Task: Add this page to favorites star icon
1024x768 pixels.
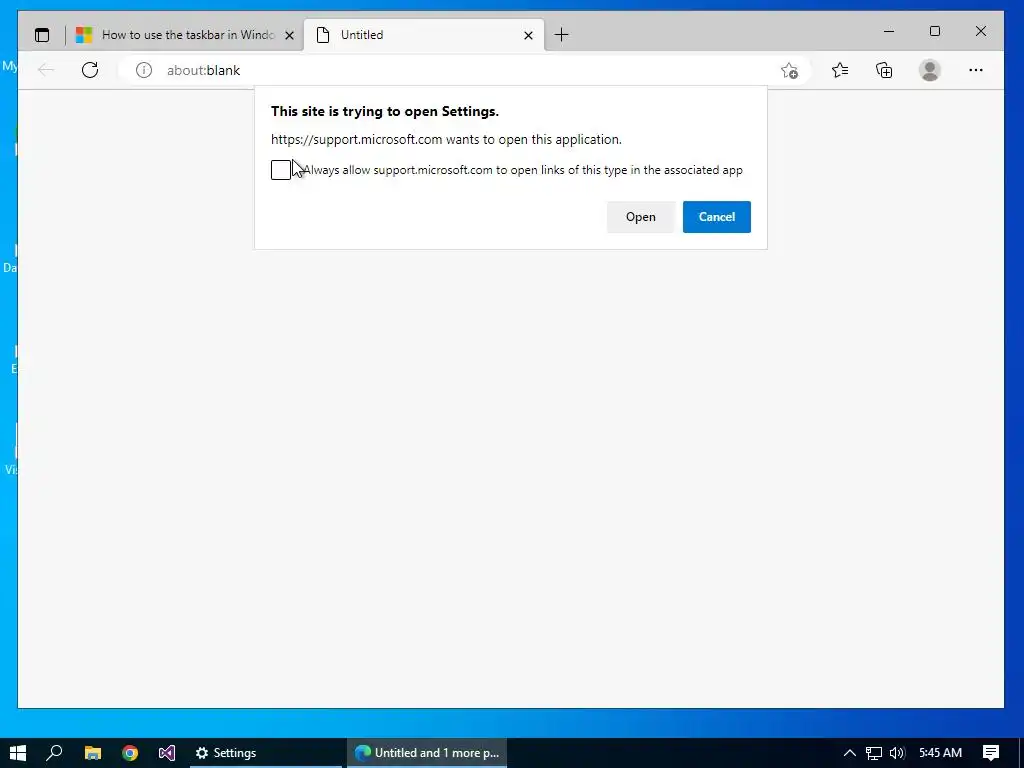Action: coord(790,70)
